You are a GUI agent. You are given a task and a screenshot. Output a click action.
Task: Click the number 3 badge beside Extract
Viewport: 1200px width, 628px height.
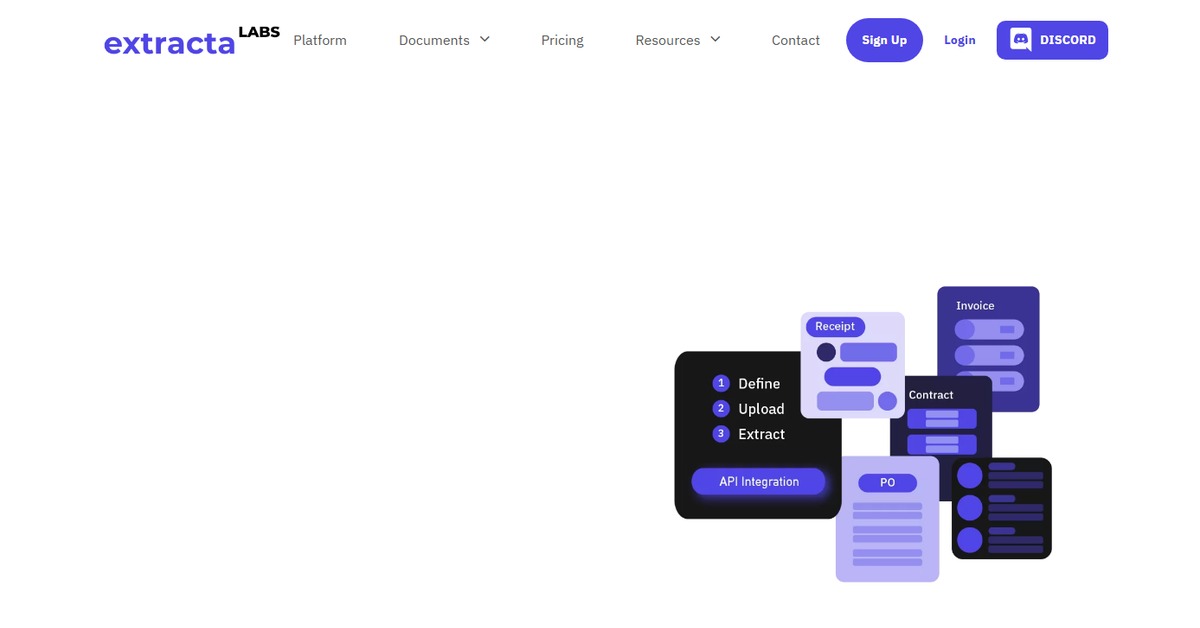(x=721, y=434)
